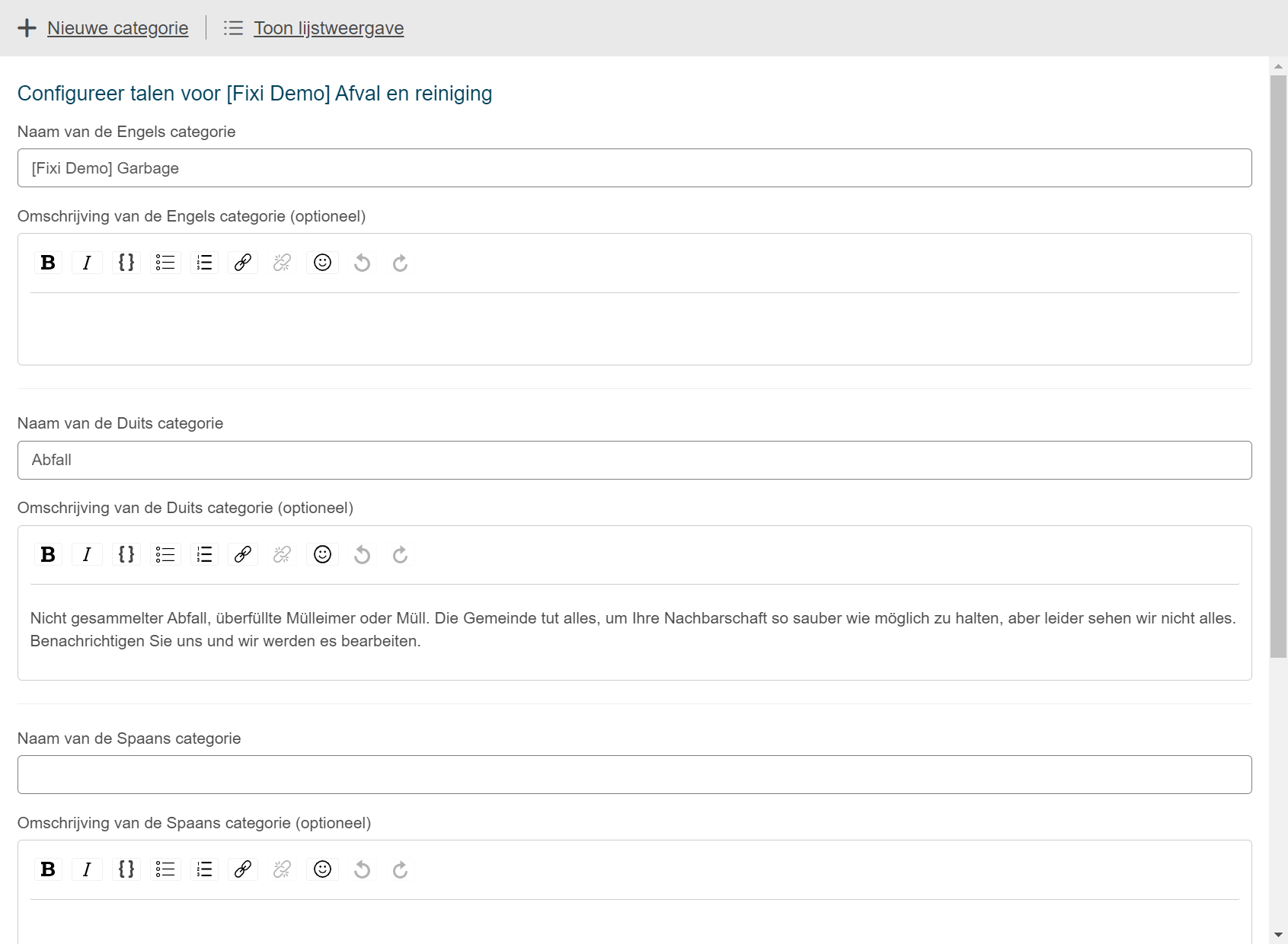Open the Nieuwe categorie link

tap(117, 28)
